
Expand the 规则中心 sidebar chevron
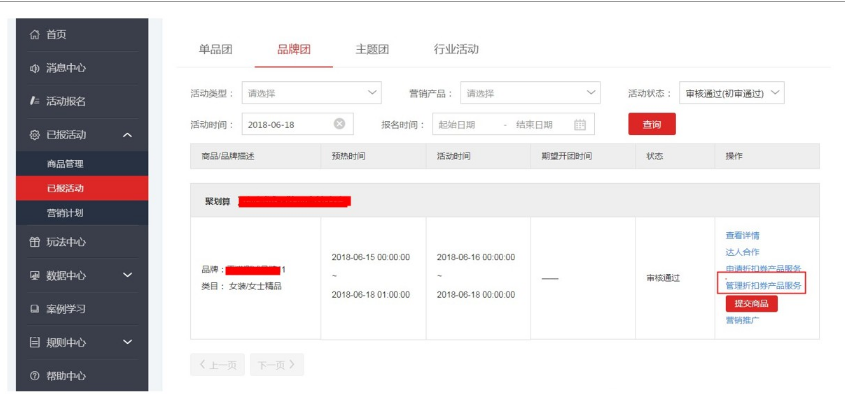[127, 342]
